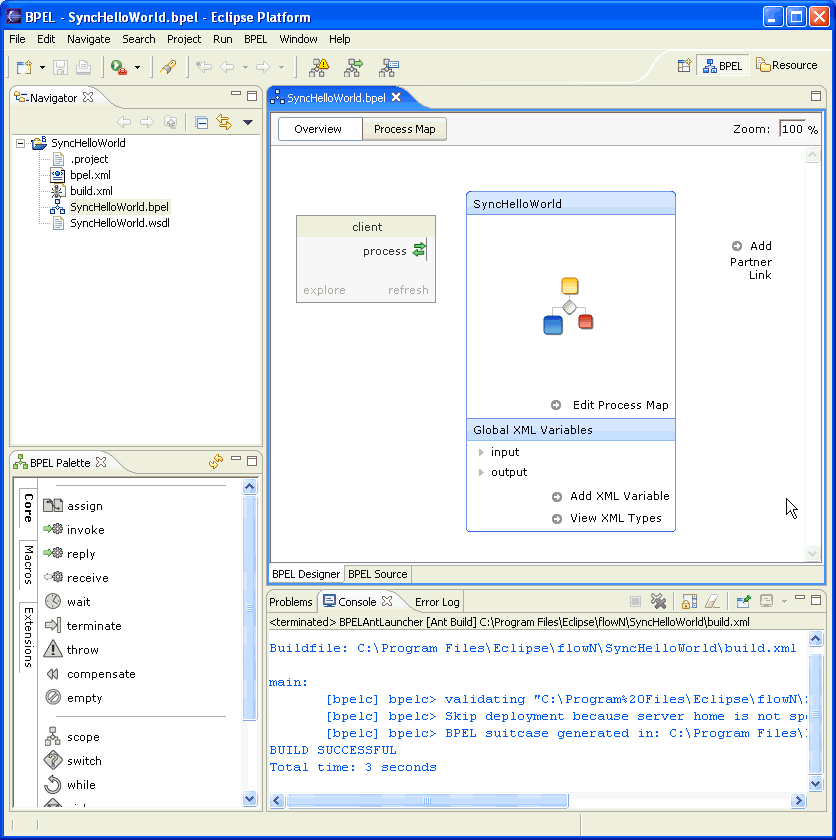Screen dimensions: 836x840
Task: Toggle the Pin Console icon
Action: tap(743, 602)
